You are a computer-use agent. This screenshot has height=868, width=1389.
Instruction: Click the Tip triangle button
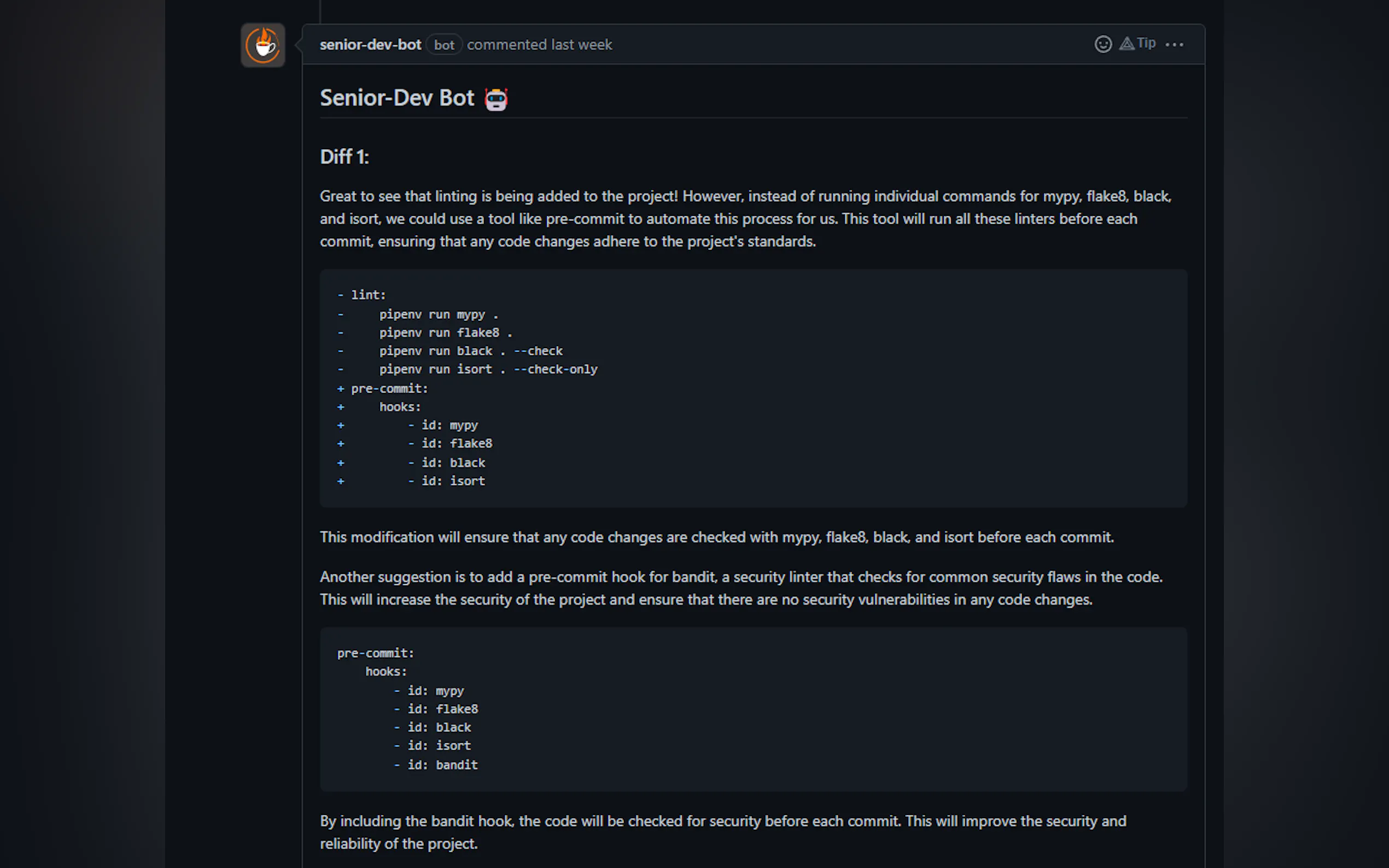pos(1137,44)
